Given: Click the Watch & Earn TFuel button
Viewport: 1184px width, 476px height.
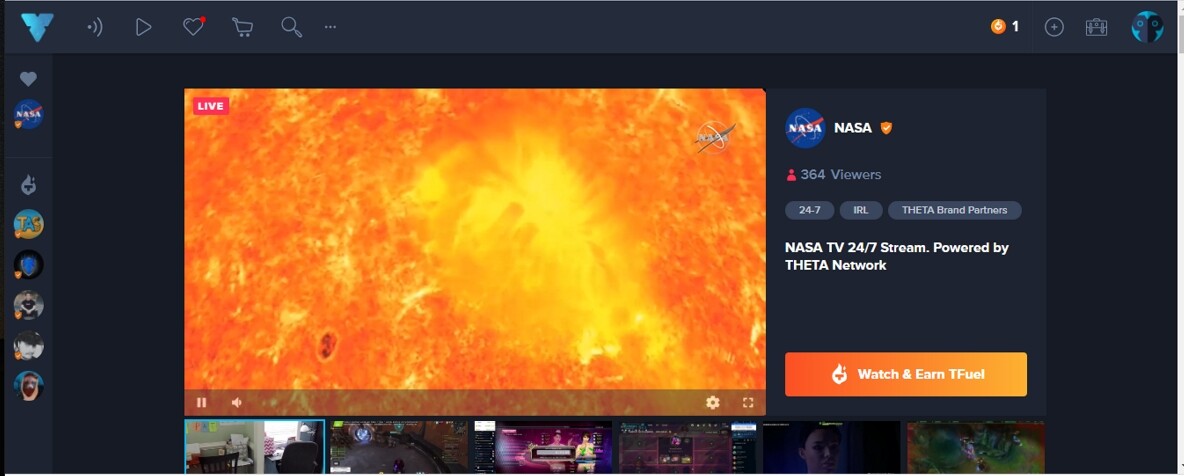Looking at the screenshot, I should pos(905,374).
